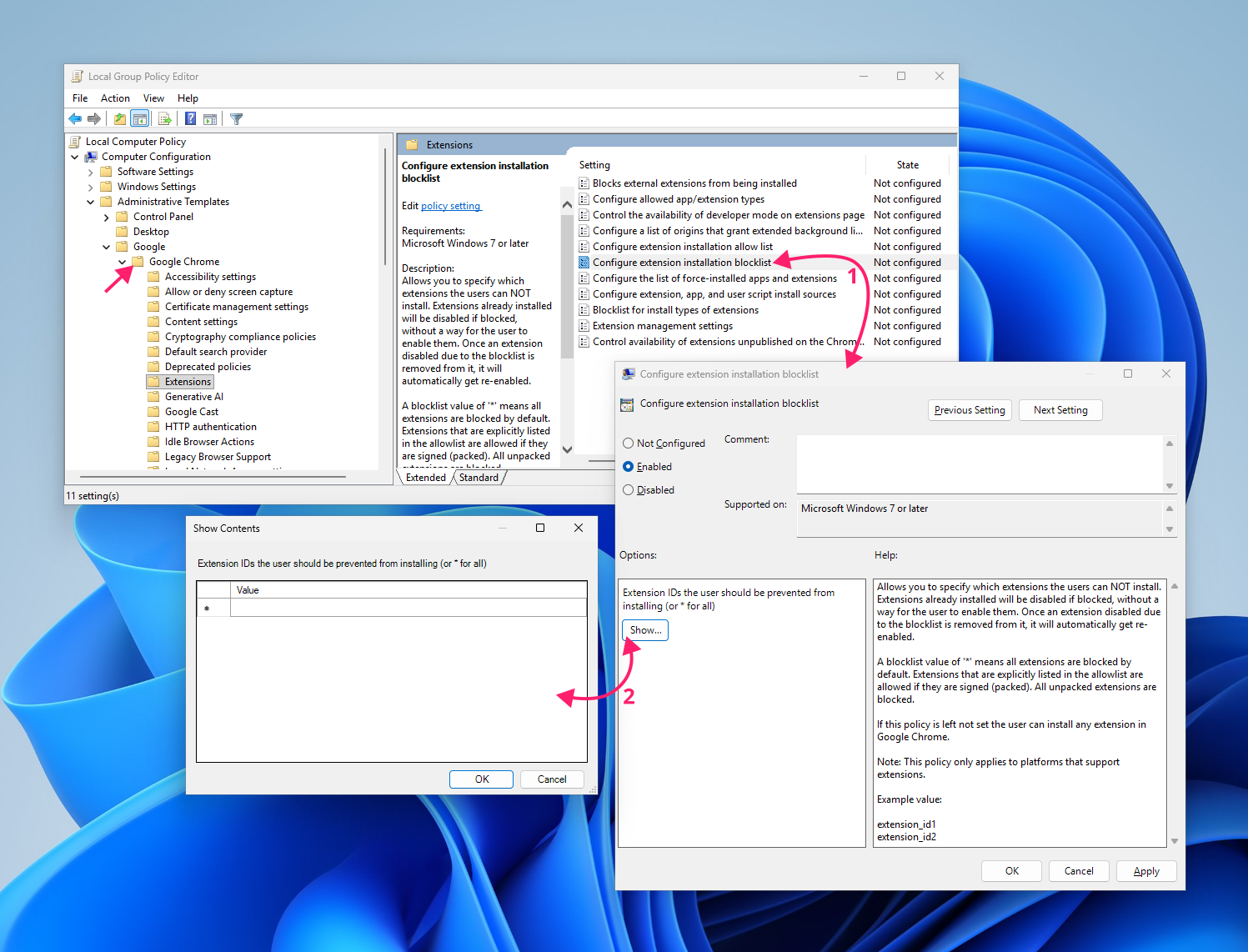Toggle Show/Hide Action Pane toolbar icon
This screenshot has height=952, width=1248.
[210, 119]
